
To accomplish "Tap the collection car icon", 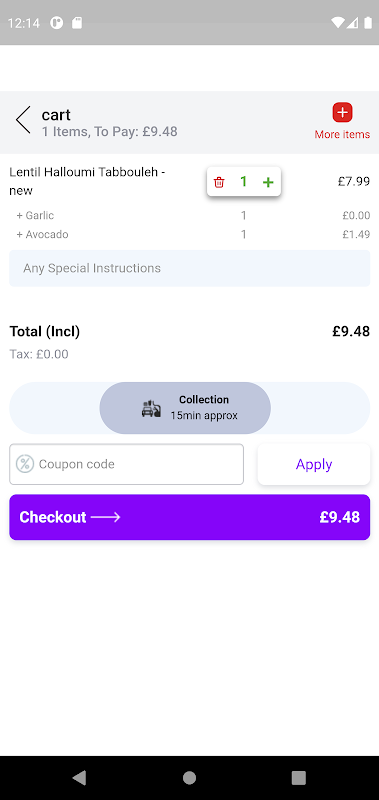I will pyautogui.click(x=151, y=409).
